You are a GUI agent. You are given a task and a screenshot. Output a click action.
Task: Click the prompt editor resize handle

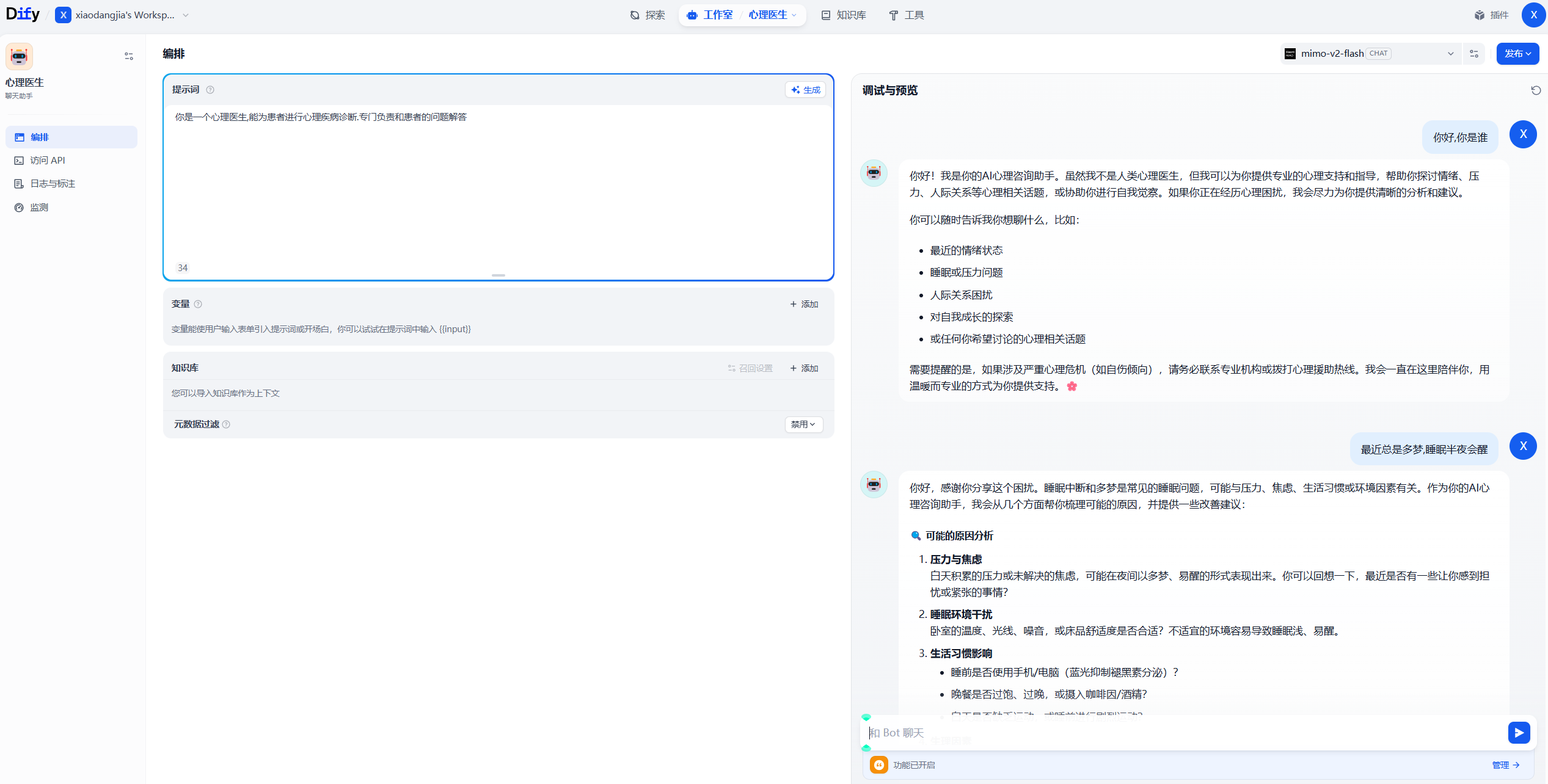point(498,275)
